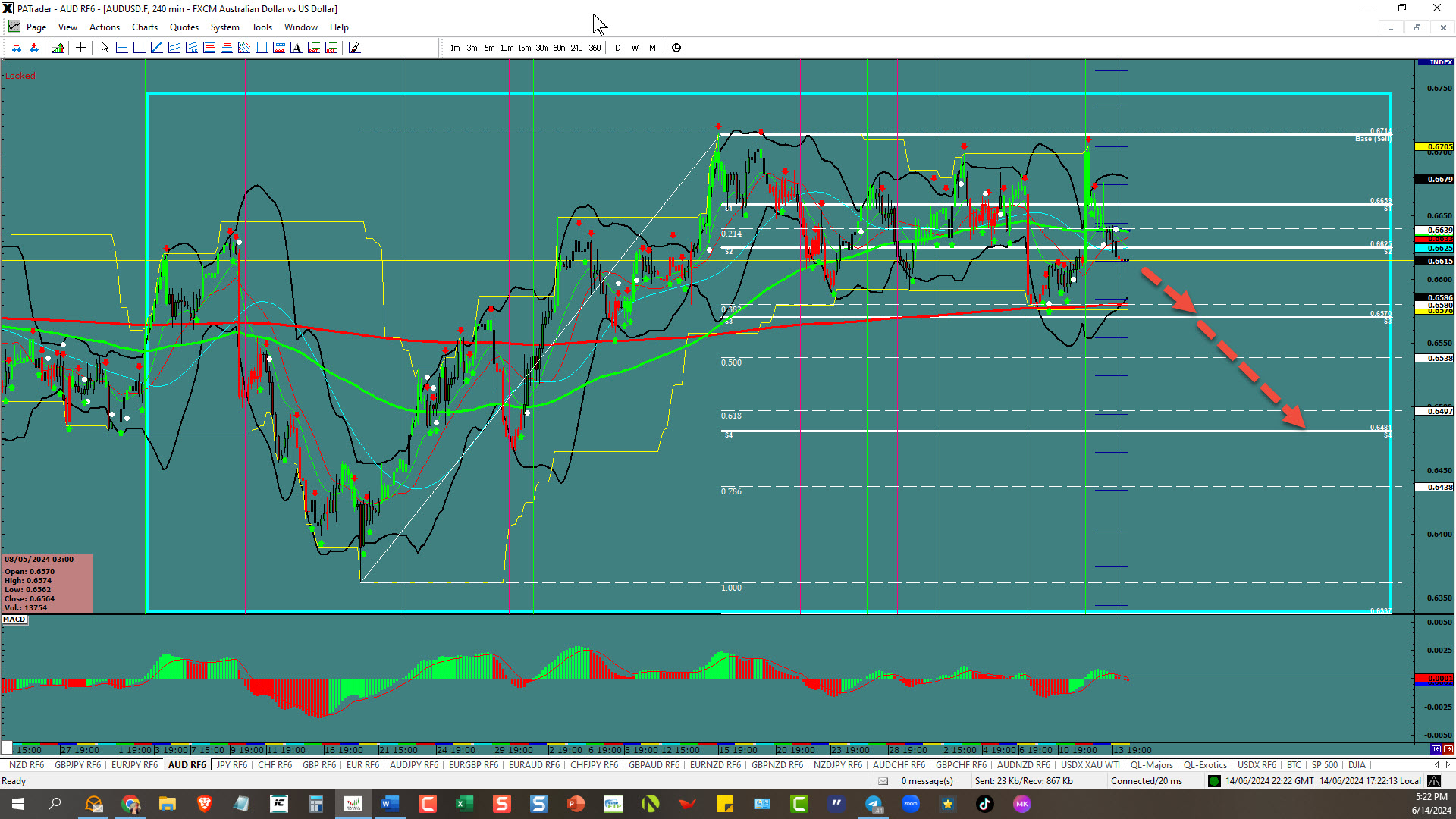This screenshot has width=1456, height=819.
Task: Open the Help menu
Action: [x=339, y=27]
